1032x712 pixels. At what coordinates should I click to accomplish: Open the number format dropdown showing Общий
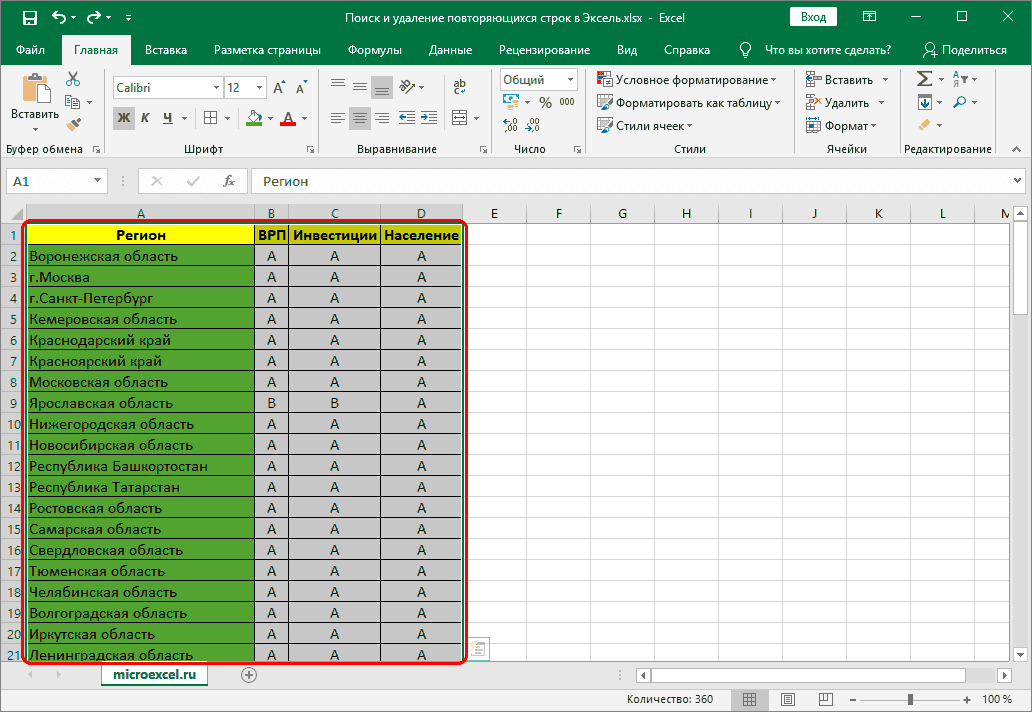(572, 79)
